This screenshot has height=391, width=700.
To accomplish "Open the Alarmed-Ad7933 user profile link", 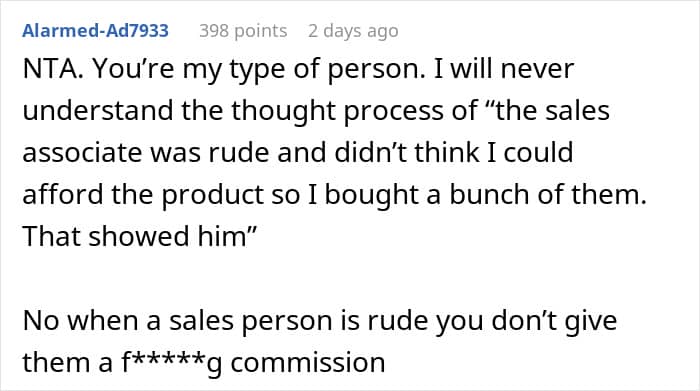I will 96,30.
